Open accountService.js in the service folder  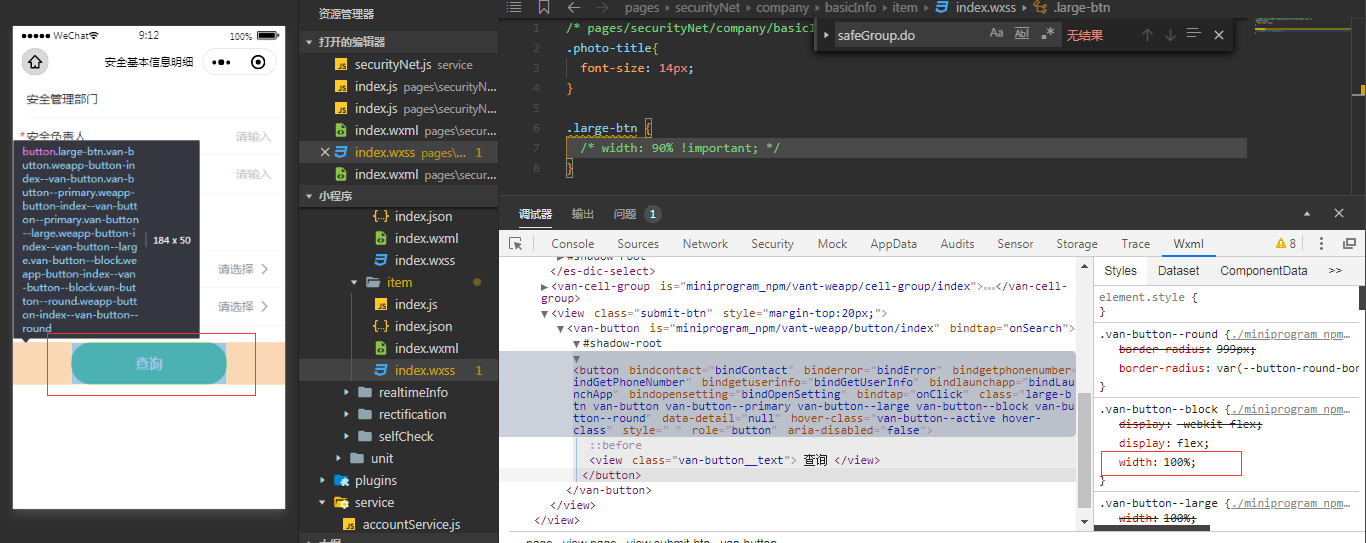tap(399, 524)
